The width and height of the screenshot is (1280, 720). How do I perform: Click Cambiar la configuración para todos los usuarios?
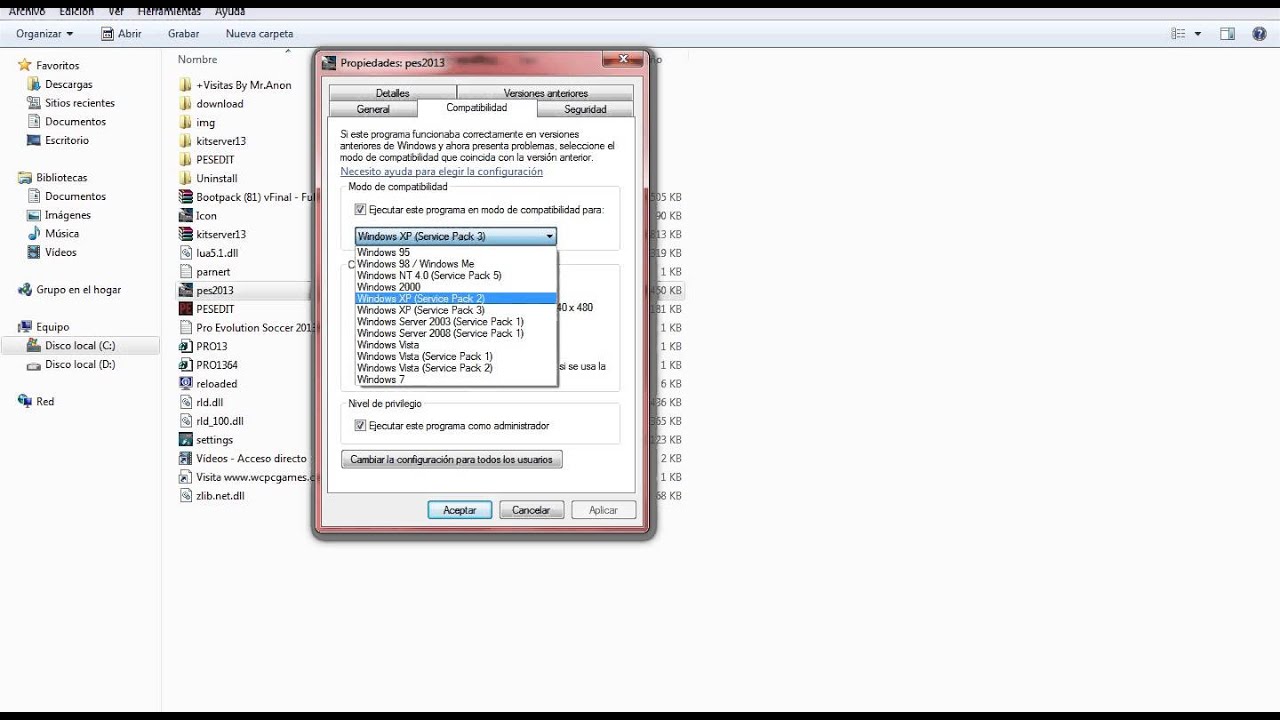(452, 459)
